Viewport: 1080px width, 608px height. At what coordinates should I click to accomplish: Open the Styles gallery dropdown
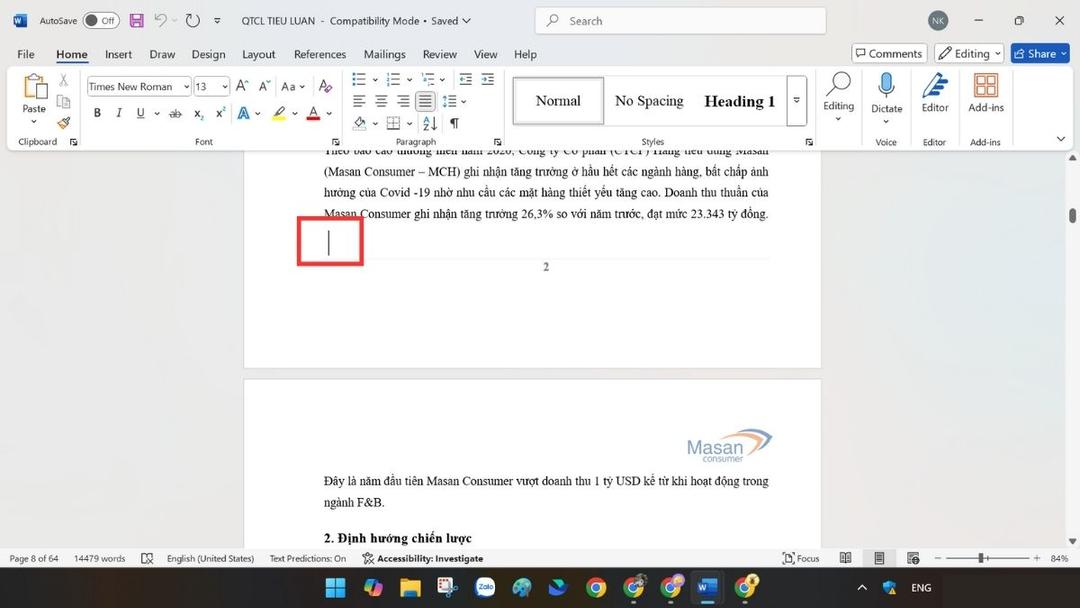(x=796, y=100)
